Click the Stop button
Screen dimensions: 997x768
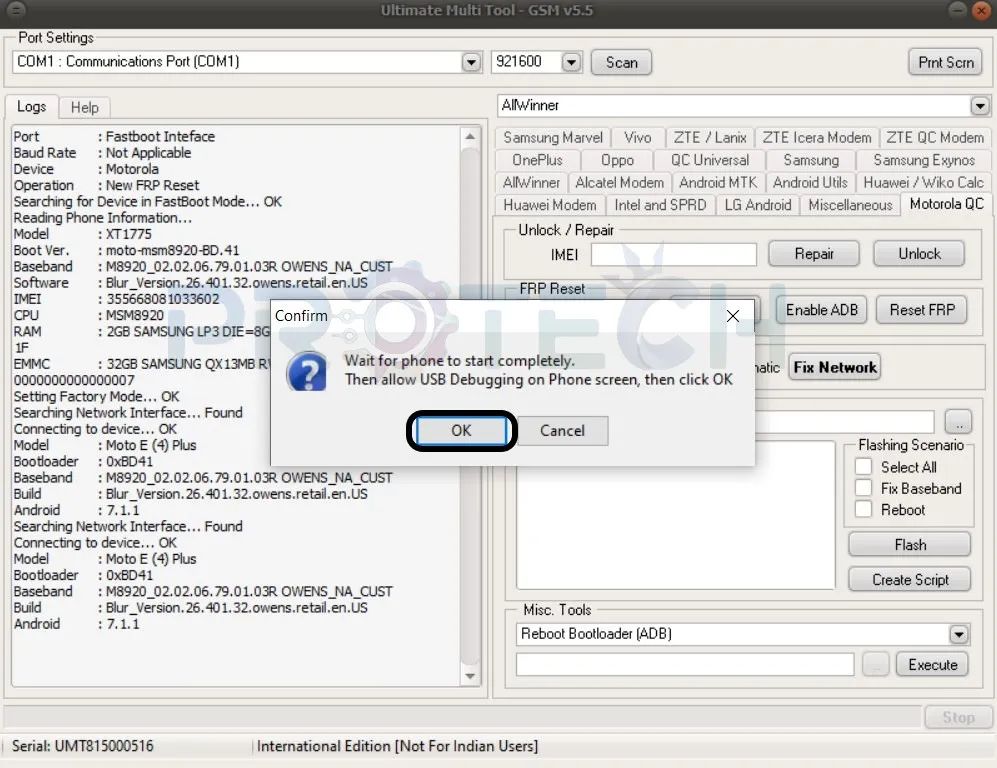click(x=958, y=717)
